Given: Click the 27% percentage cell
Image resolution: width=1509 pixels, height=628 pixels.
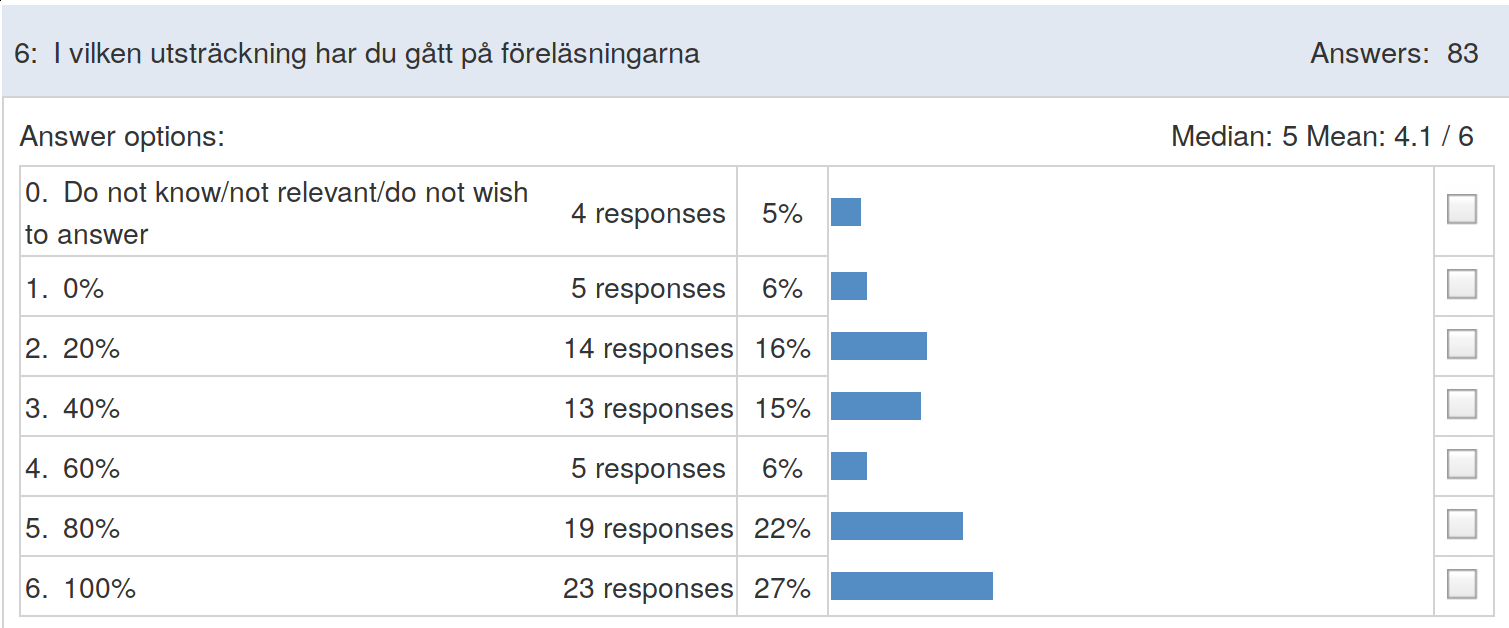Looking at the screenshot, I should tap(782, 589).
